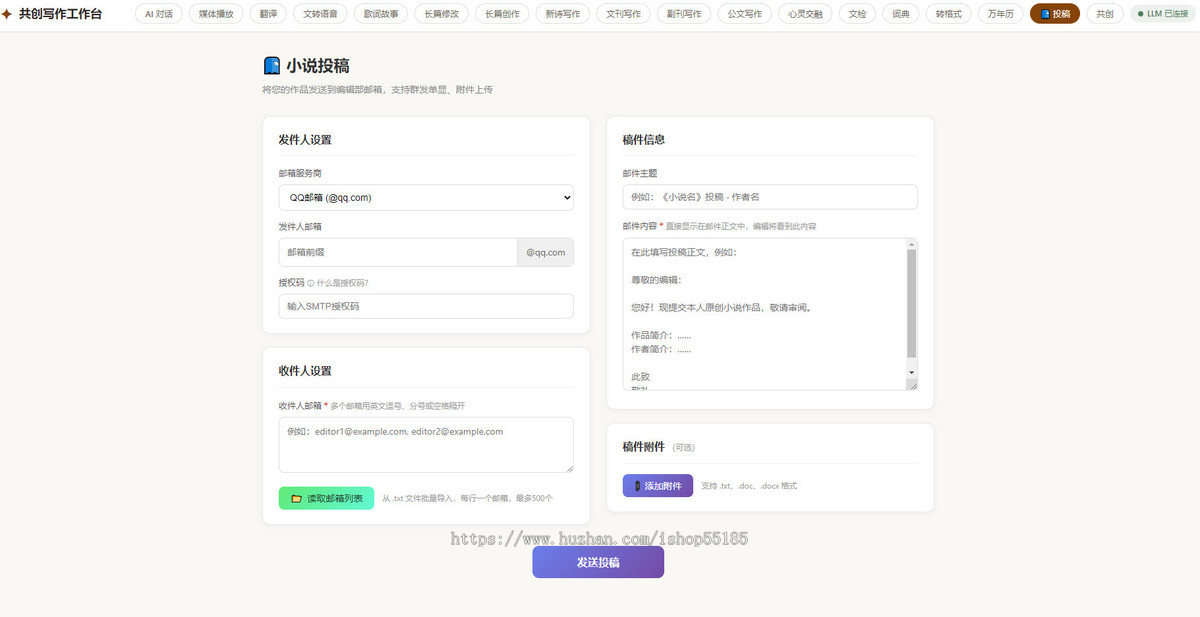Click the mailbox icon beside 小说投稿 heading
Image resolution: width=1200 pixels, height=617 pixels.
coord(271,66)
